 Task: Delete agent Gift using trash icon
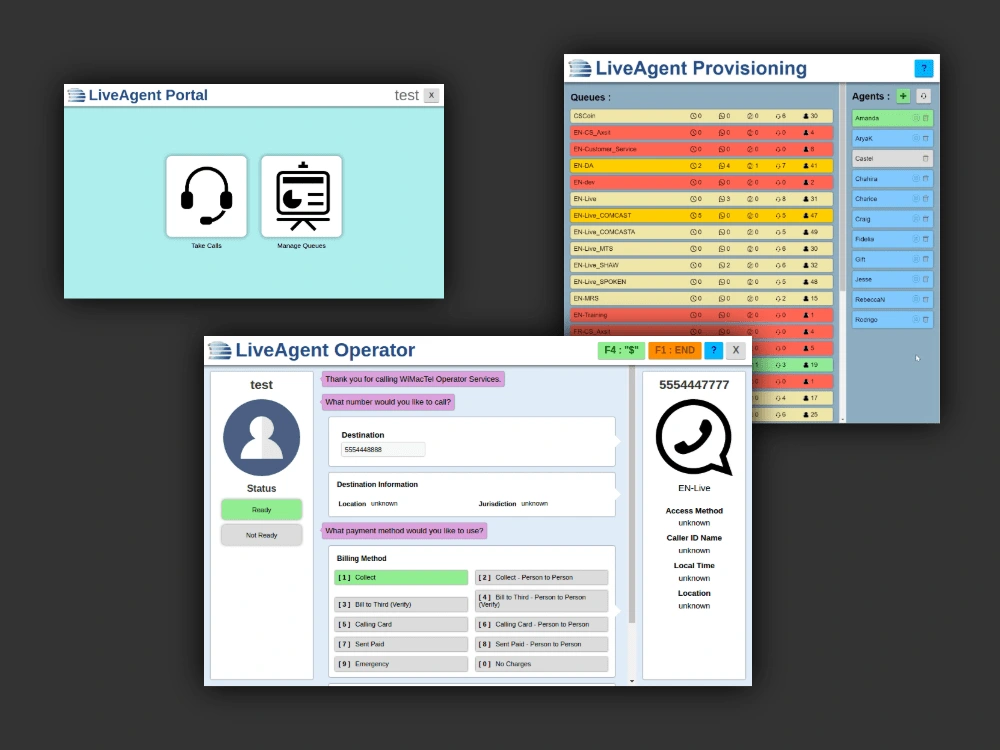pos(925,259)
